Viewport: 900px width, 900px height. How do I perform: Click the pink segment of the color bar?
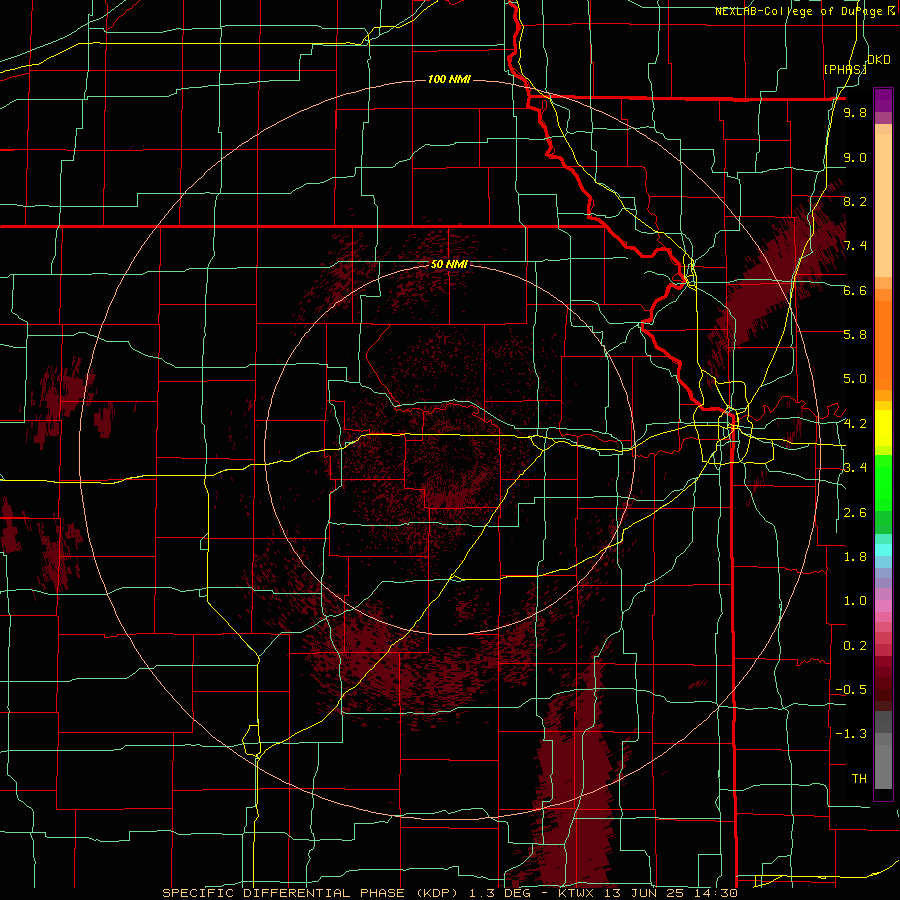[x=883, y=606]
